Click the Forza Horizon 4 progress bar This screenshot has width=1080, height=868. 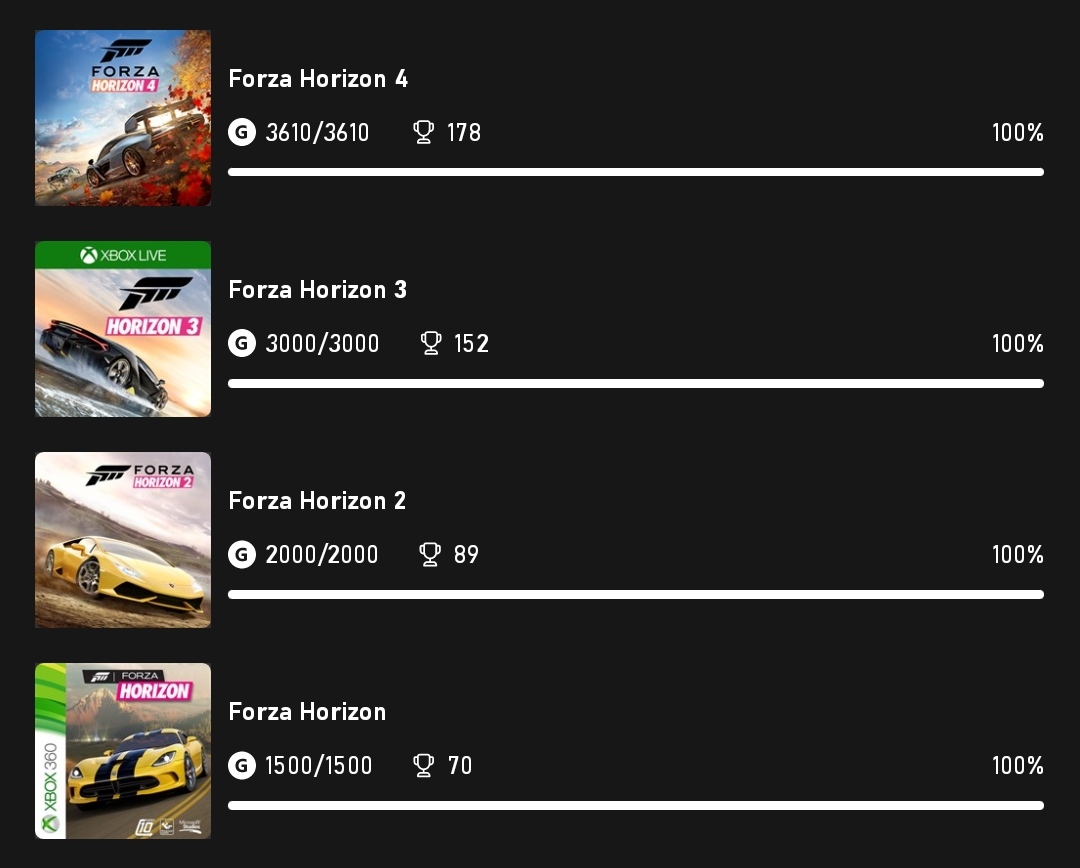click(x=637, y=172)
